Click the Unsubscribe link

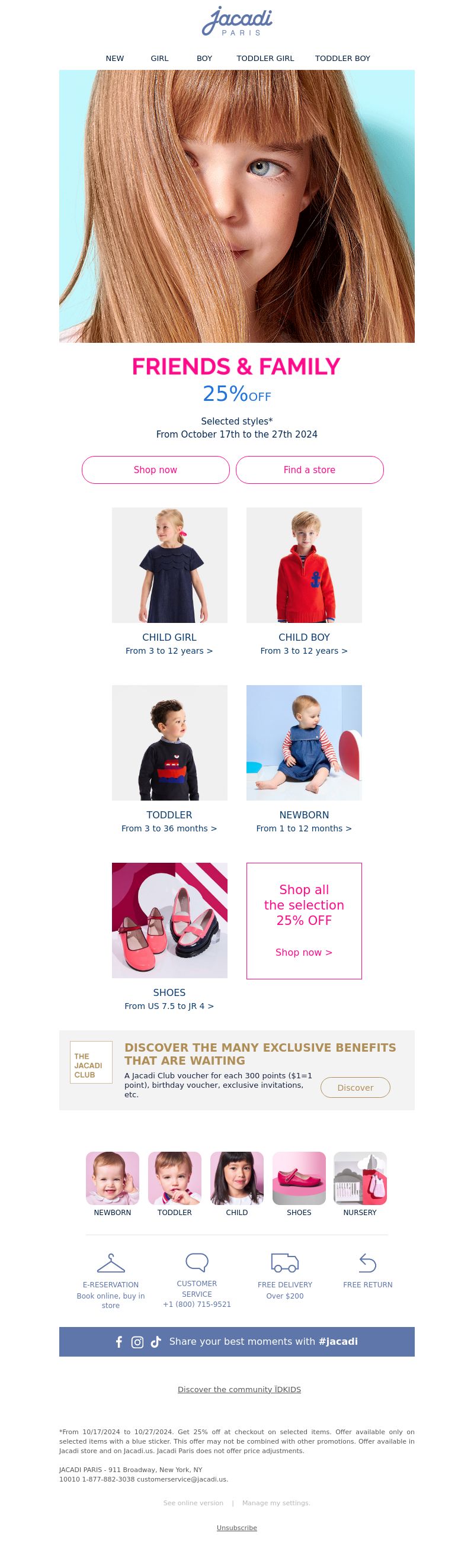(x=237, y=1527)
